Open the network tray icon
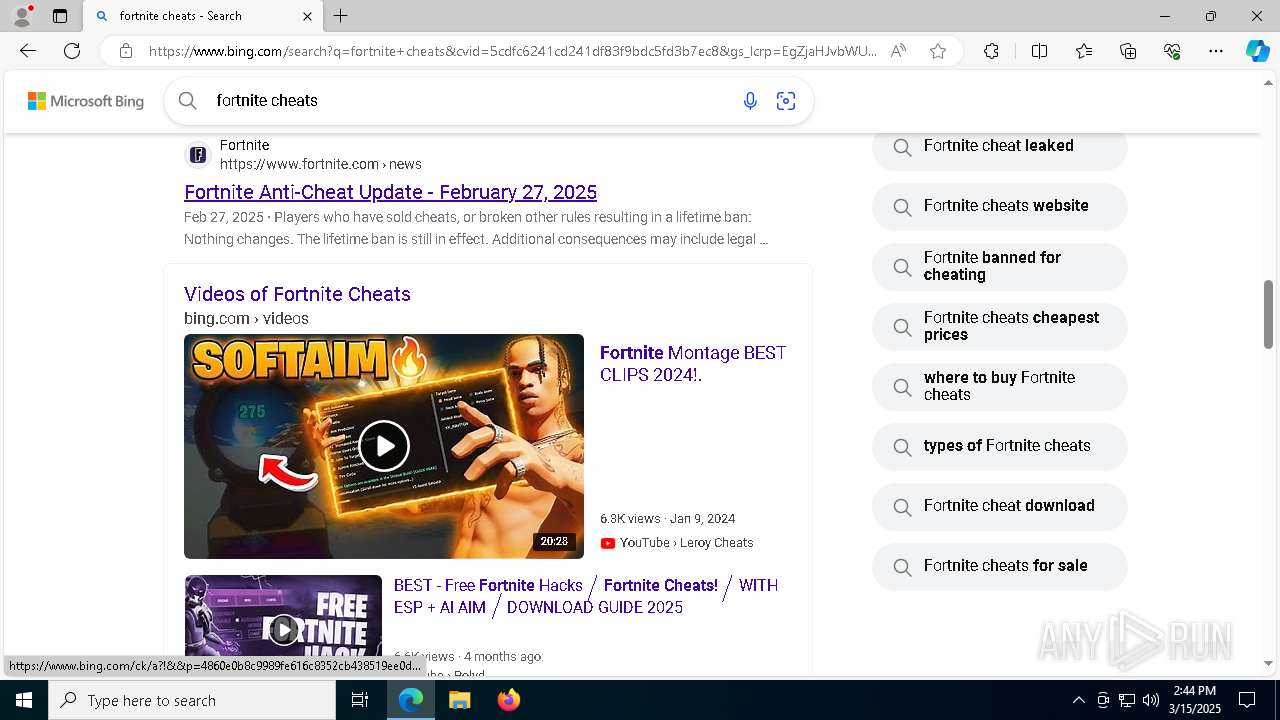The width and height of the screenshot is (1280, 720). (x=1127, y=700)
